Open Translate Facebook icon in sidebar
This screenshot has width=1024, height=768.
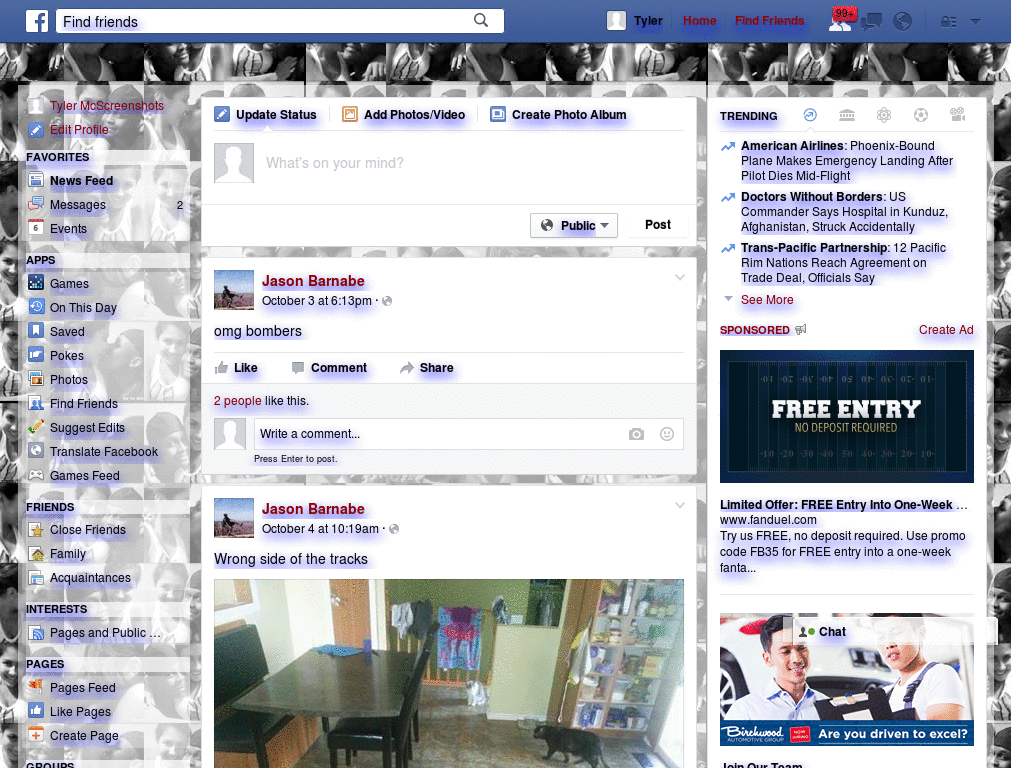coord(36,451)
